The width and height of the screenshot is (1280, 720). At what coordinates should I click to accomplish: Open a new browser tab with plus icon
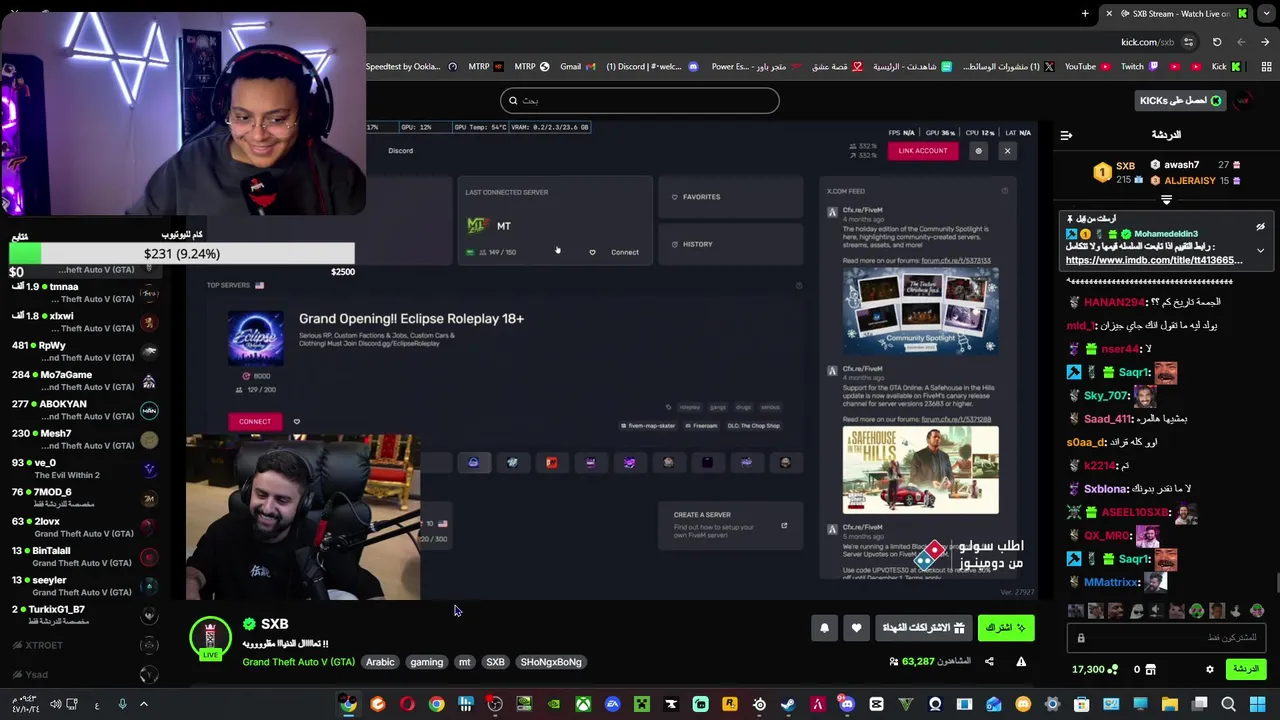point(1085,13)
